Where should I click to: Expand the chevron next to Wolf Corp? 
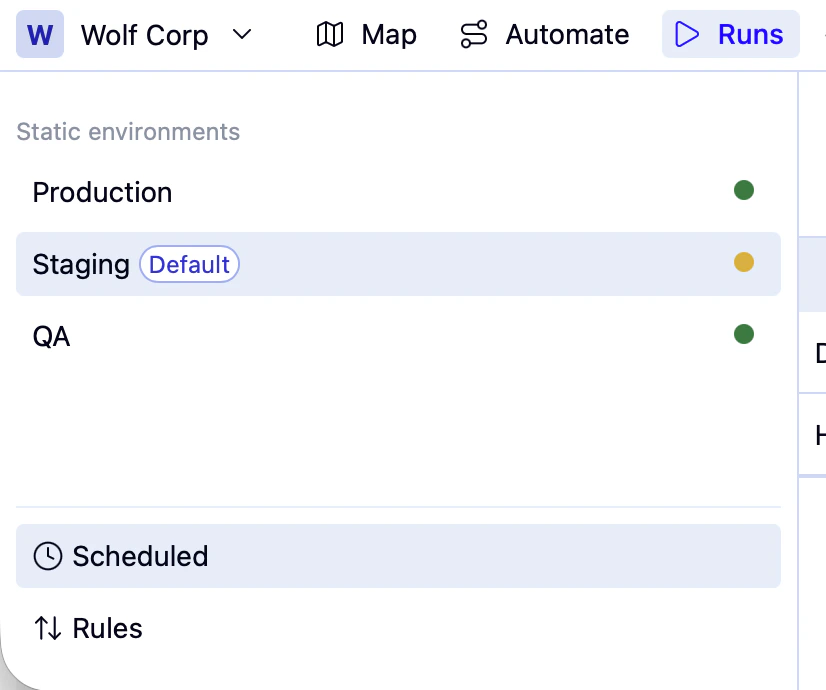[242, 35]
